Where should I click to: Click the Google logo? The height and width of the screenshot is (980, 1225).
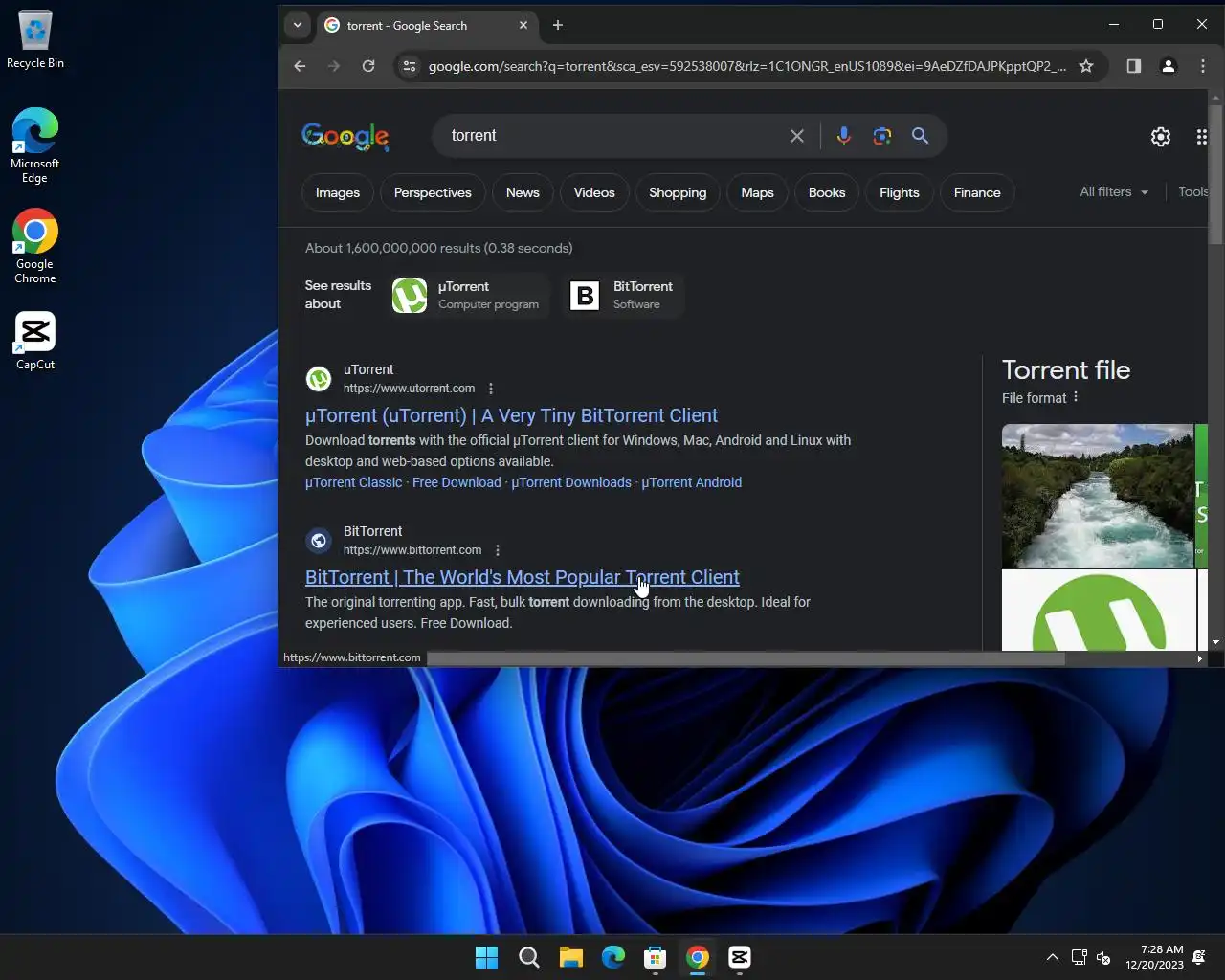tap(345, 137)
